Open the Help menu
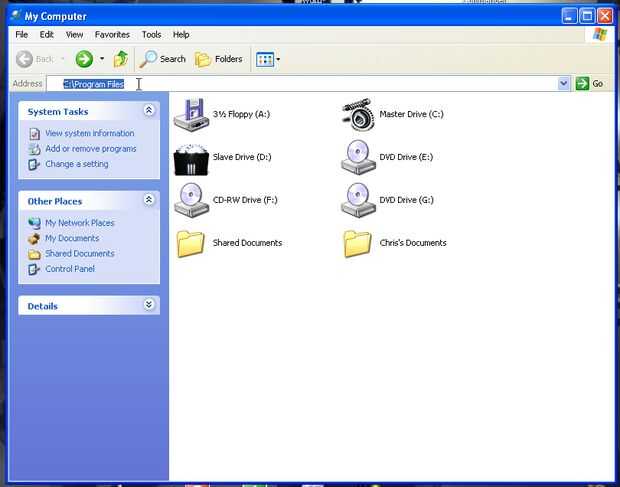Screen dimensions: 620x487 pos(181,35)
